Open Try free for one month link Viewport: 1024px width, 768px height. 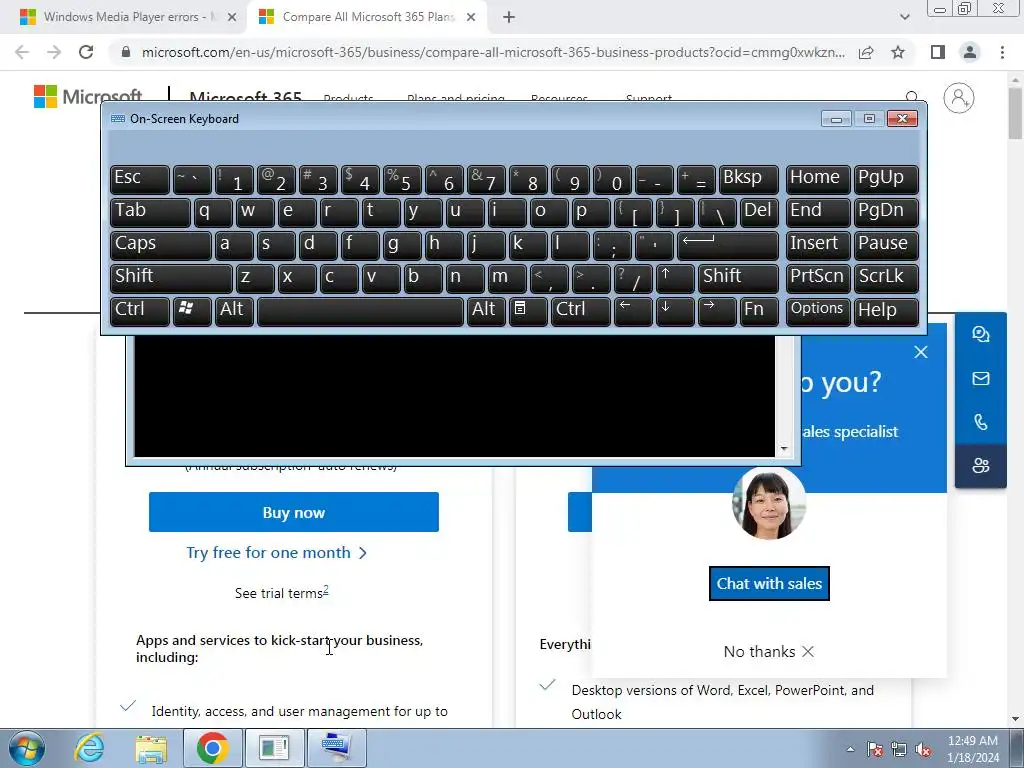(277, 553)
